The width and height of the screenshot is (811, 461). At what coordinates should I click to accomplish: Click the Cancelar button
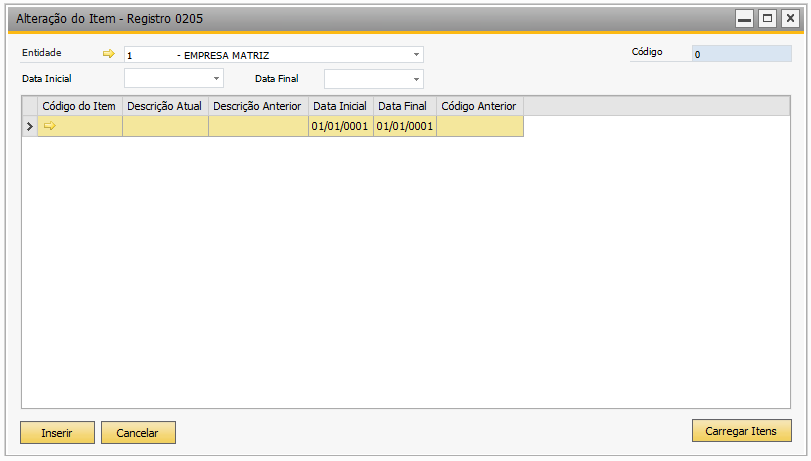pos(138,433)
